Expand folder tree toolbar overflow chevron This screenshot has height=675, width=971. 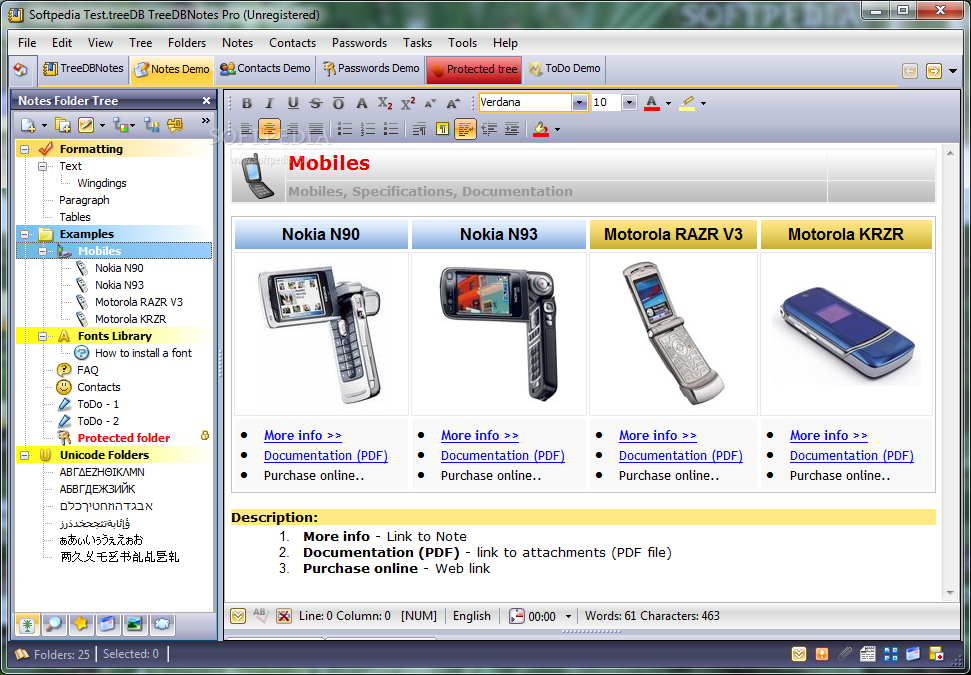point(206,121)
